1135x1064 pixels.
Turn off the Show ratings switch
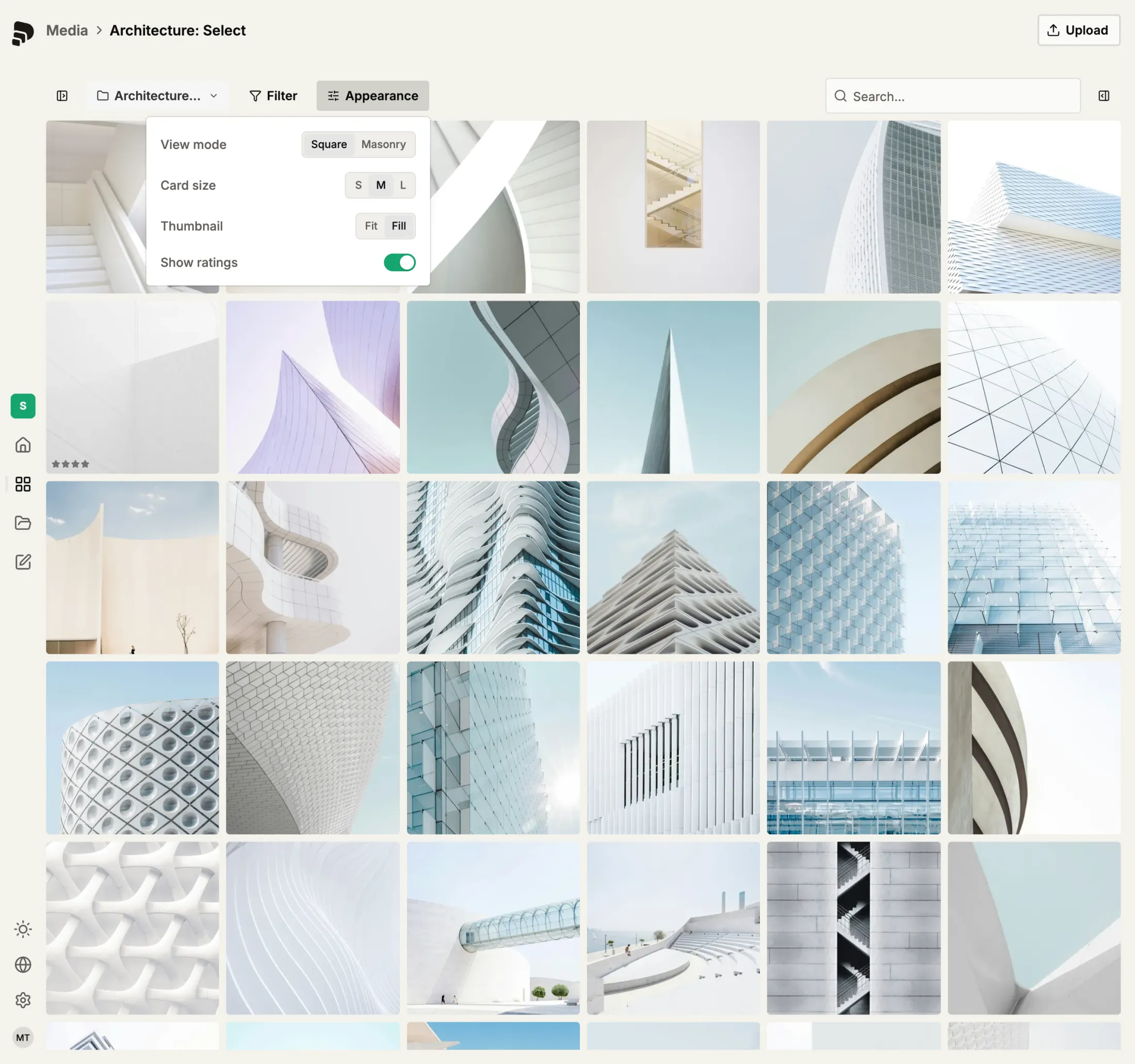(400, 263)
